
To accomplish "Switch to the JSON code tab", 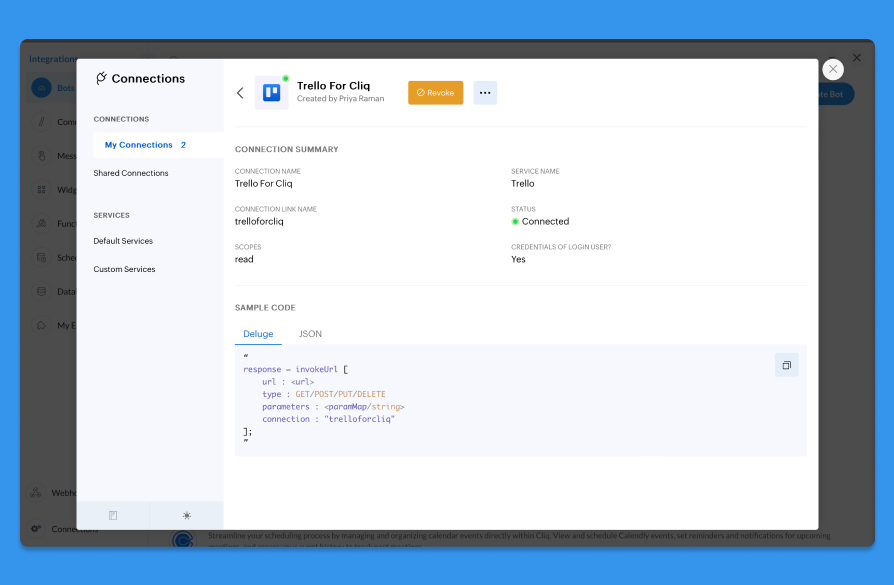I will click(x=310, y=334).
